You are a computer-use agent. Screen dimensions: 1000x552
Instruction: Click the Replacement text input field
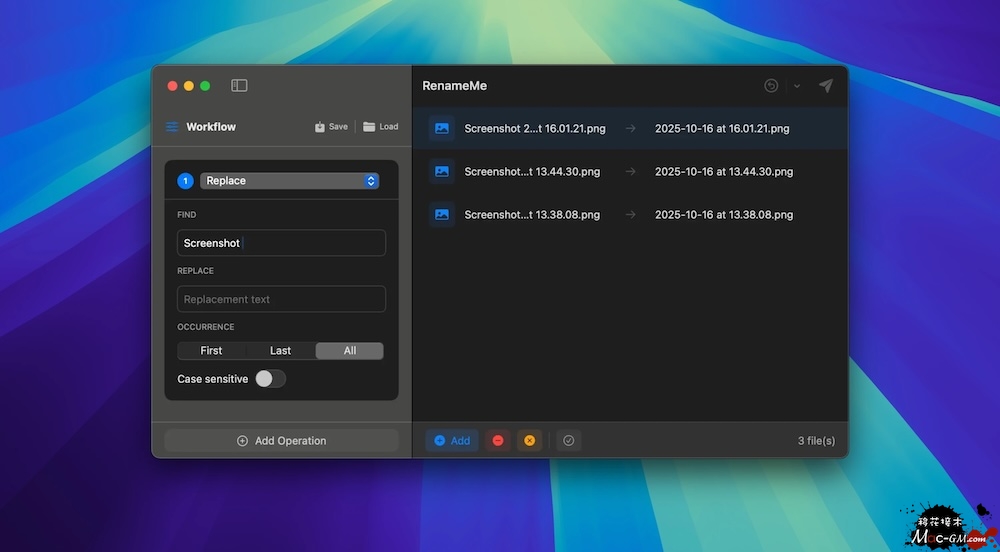pyautogui.click(x=281, y=299)
